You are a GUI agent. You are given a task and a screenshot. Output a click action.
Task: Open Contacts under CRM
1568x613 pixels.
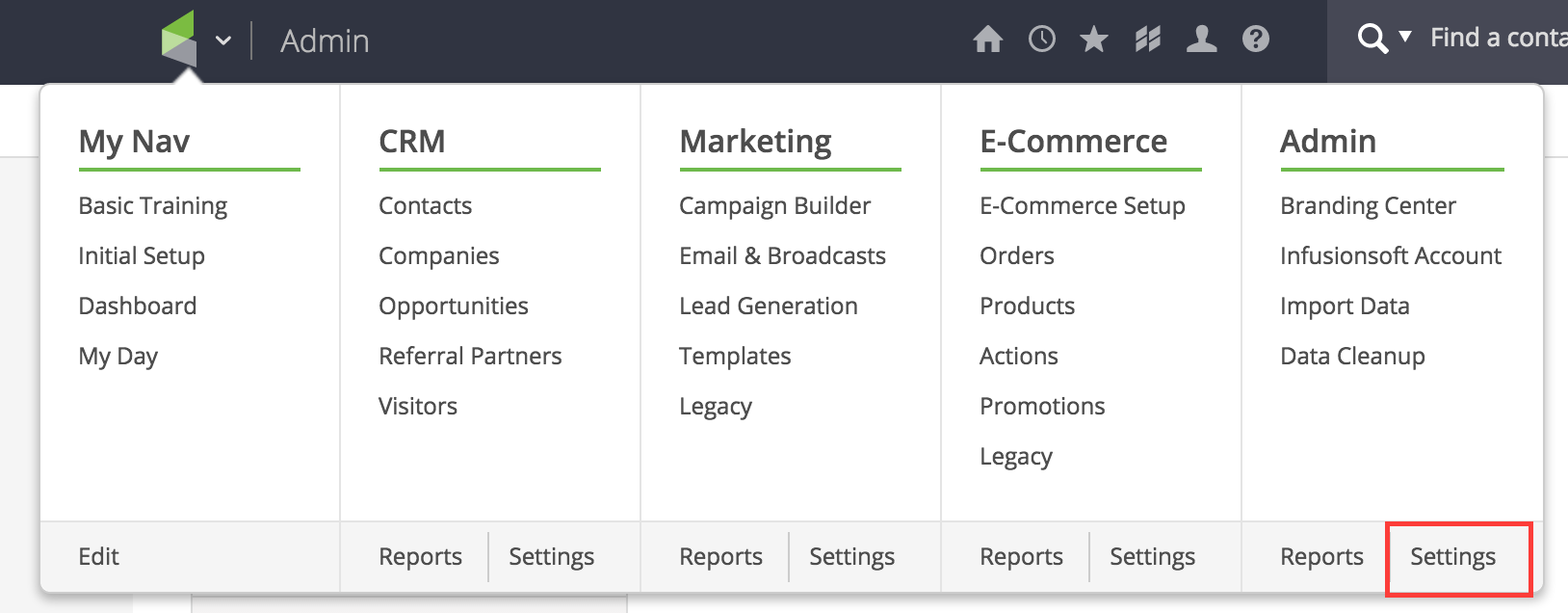click(426, 206)
